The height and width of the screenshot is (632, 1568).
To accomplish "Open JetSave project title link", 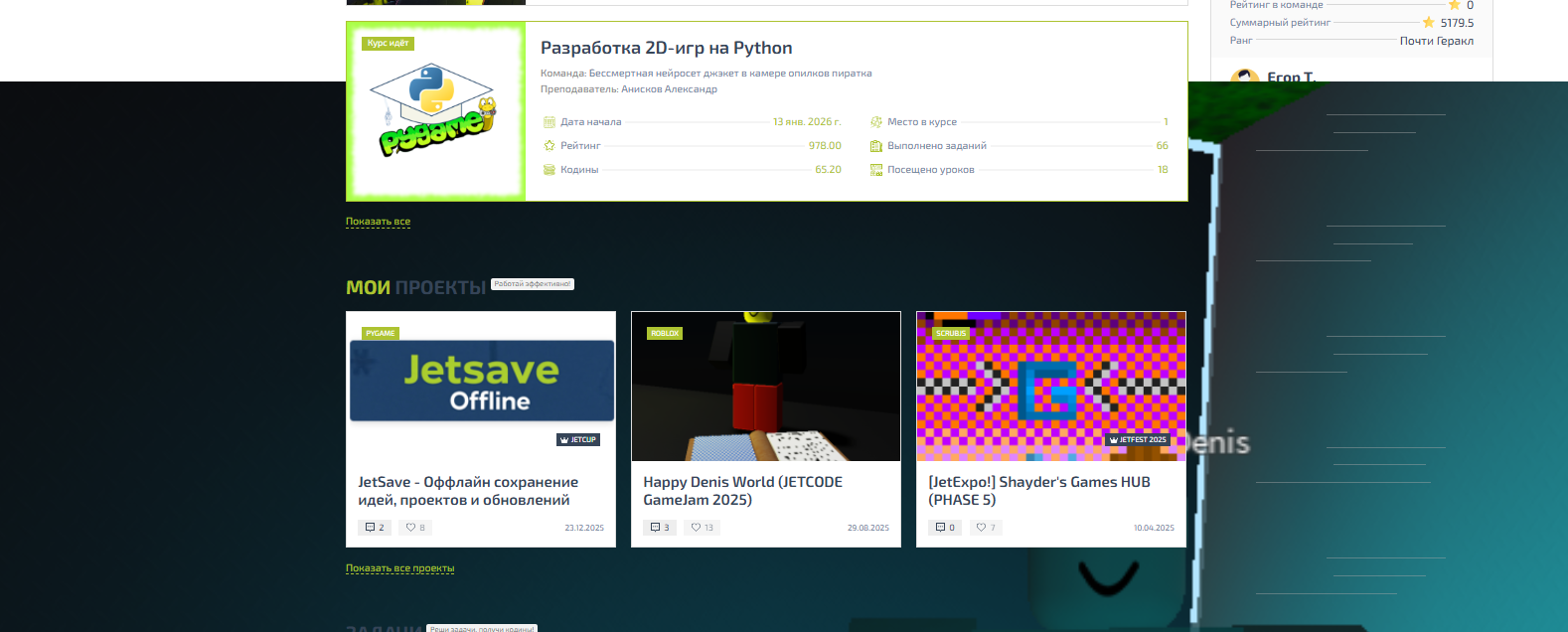I will 468,491.
